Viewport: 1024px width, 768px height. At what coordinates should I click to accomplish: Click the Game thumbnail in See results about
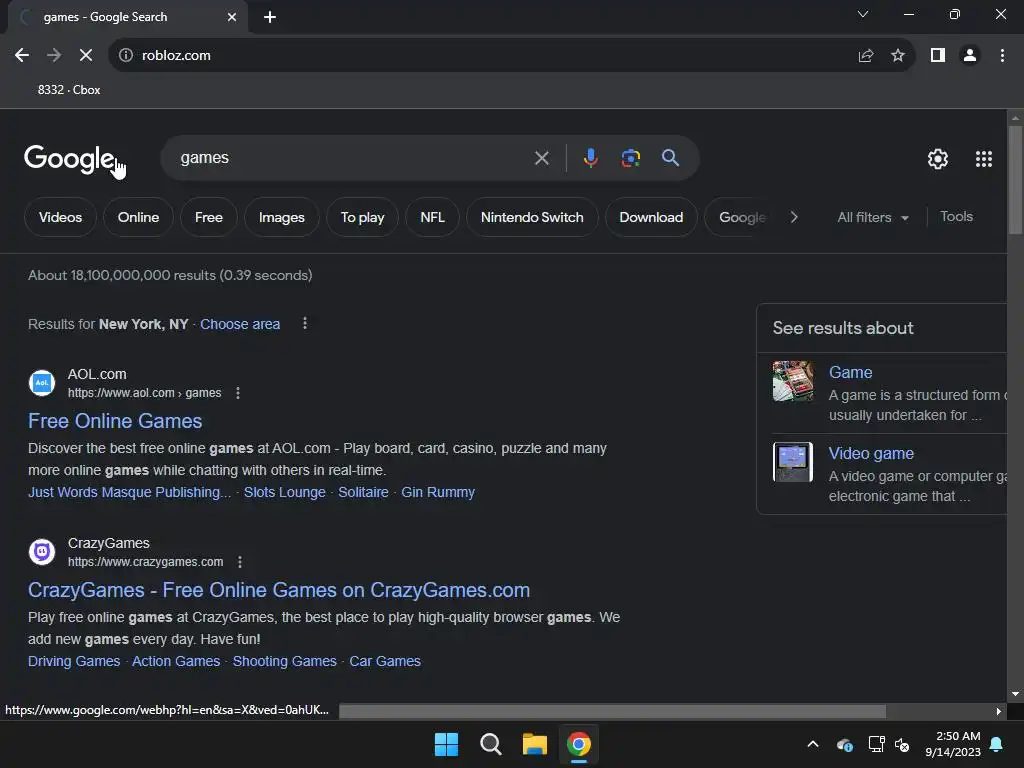pyautogui.click(x=793, y=381)
